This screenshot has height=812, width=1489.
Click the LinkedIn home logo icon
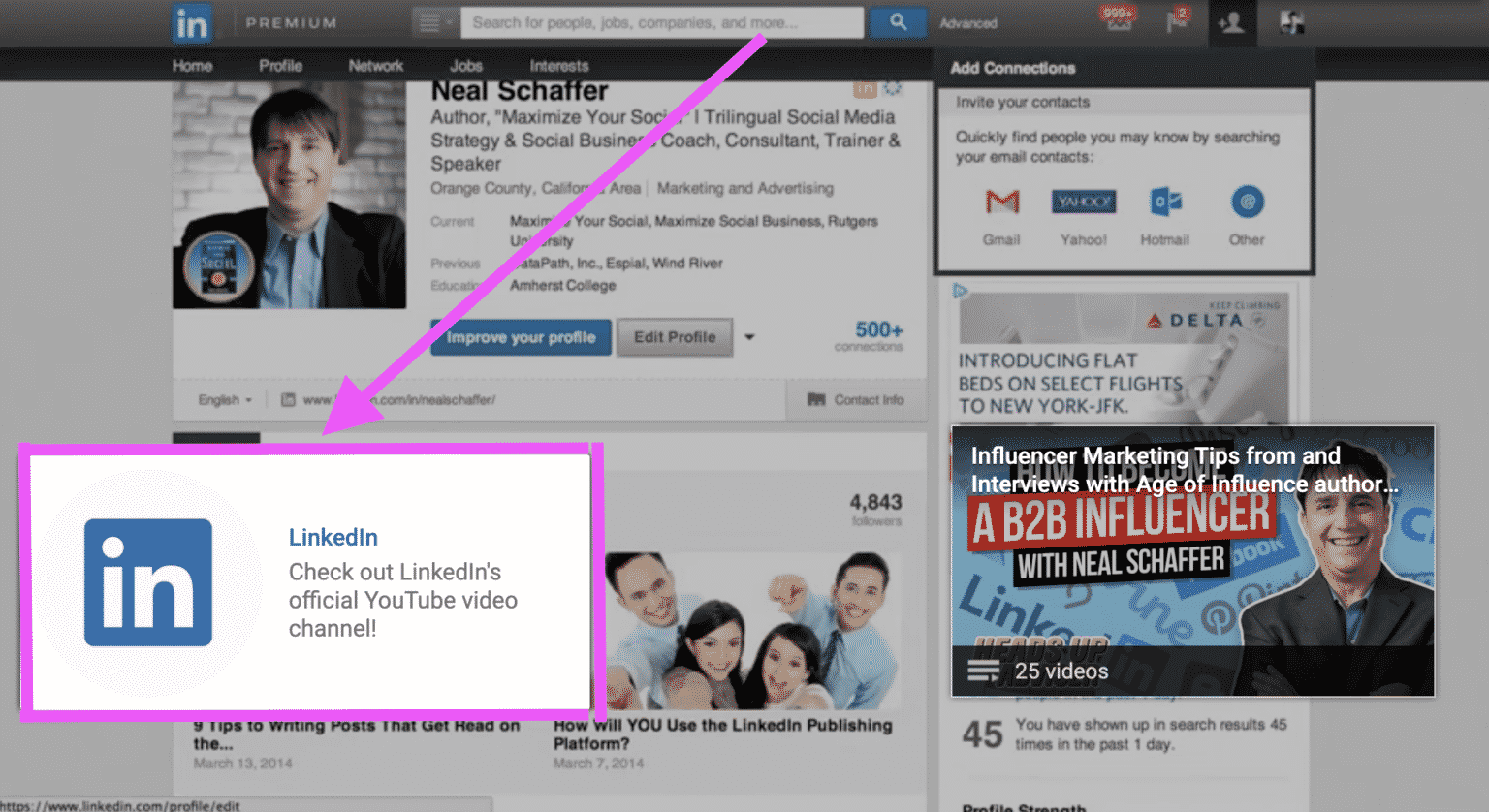coord(190,22)
